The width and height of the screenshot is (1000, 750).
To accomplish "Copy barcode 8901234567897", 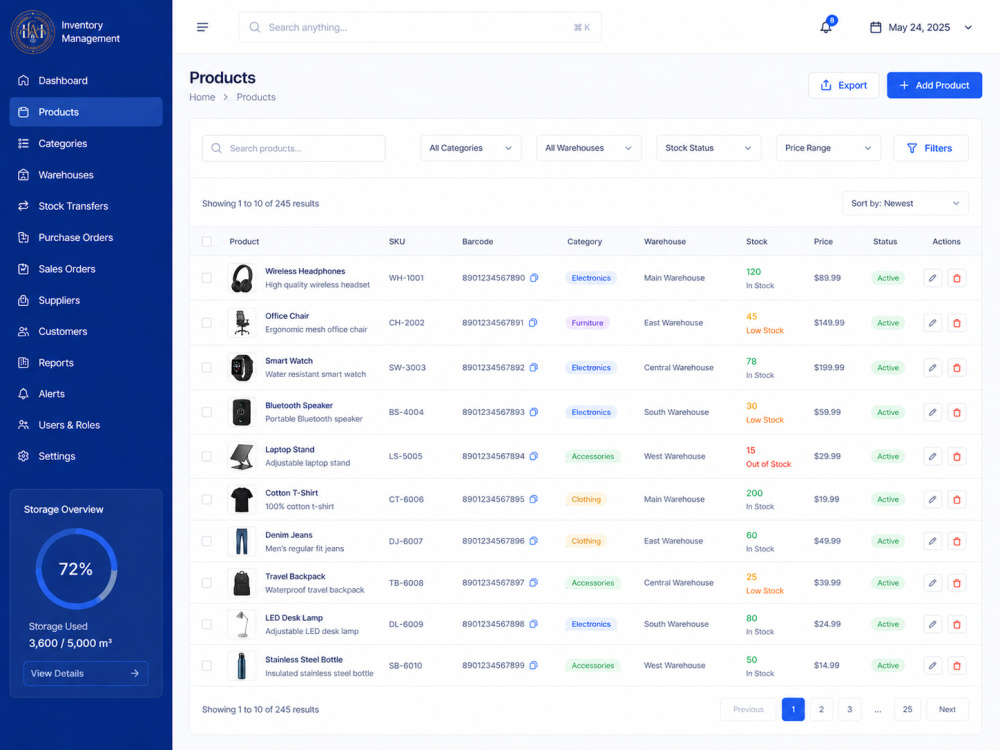I will (534, 582).
